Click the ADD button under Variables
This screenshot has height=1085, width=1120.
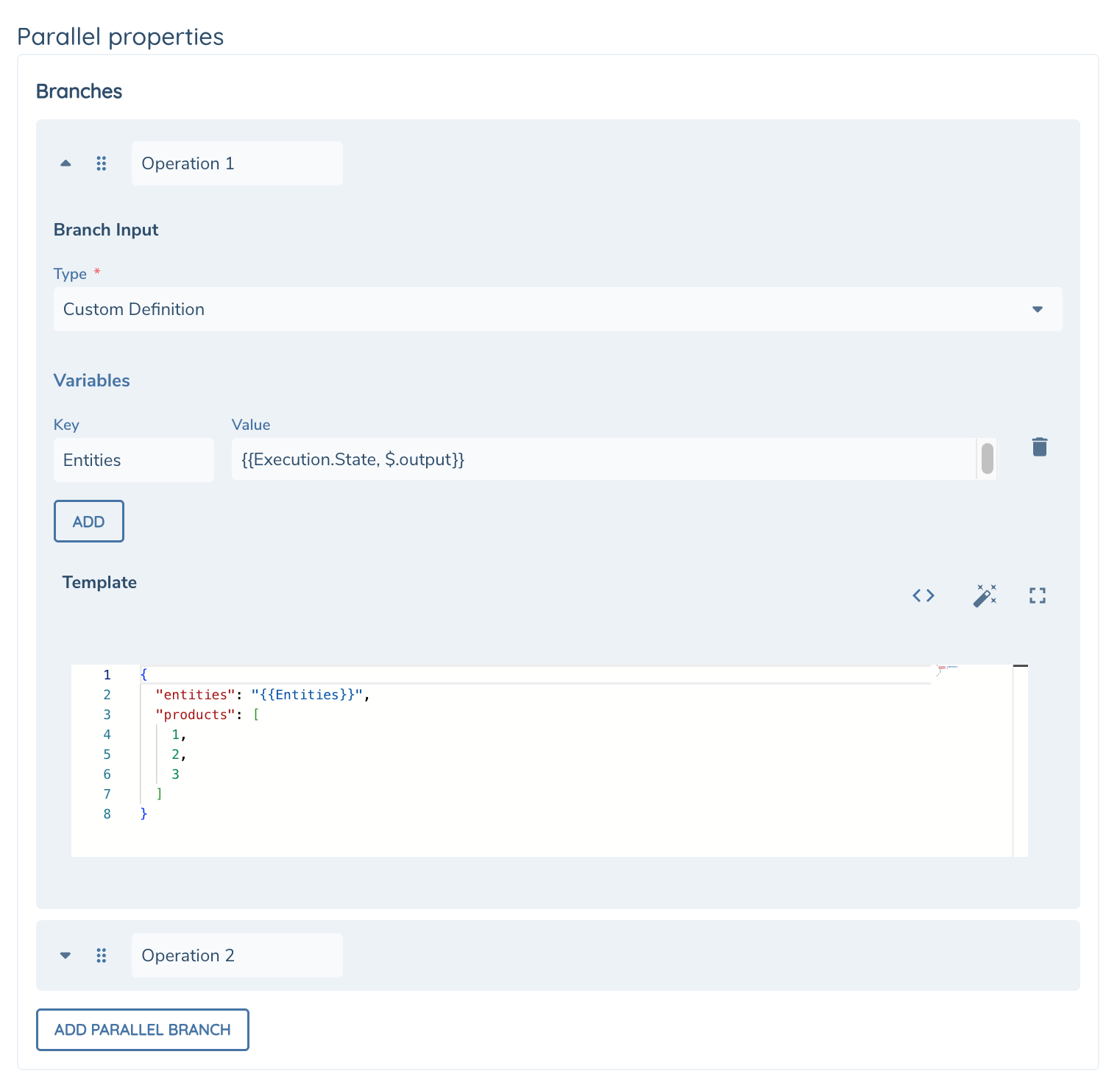point(88,520)
